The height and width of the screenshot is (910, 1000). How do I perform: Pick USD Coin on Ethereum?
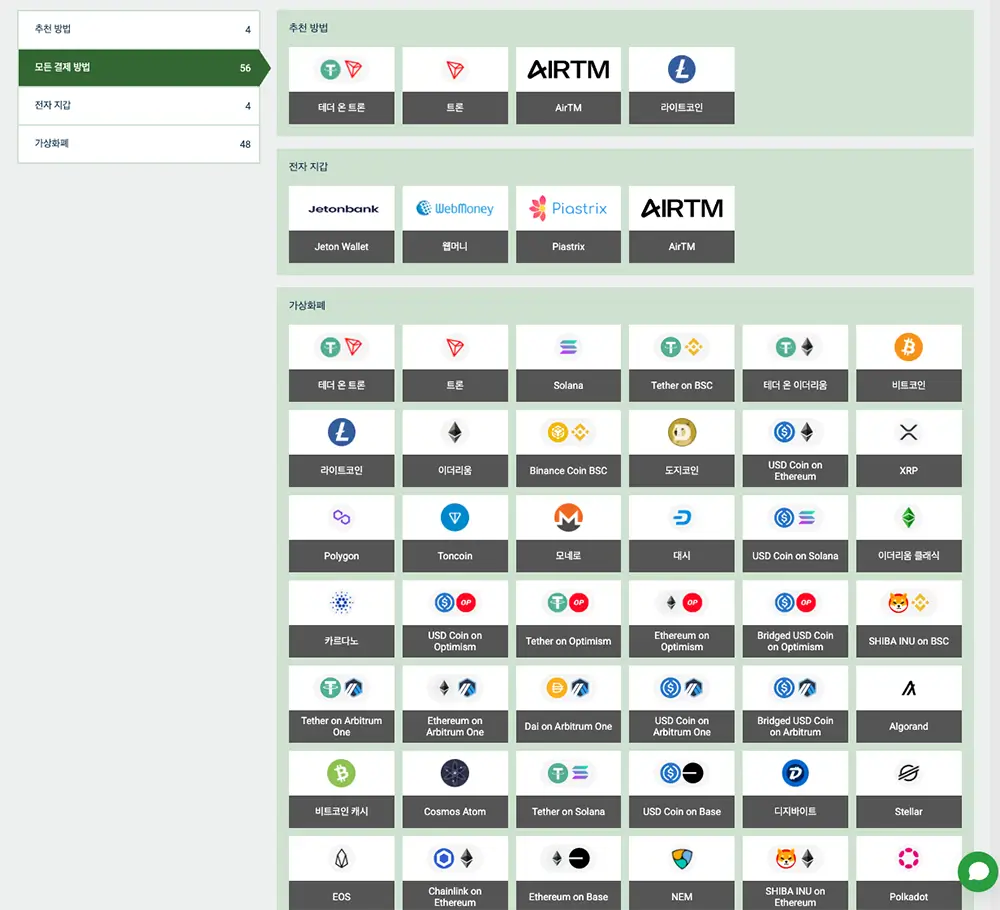(x=795, y=449)
